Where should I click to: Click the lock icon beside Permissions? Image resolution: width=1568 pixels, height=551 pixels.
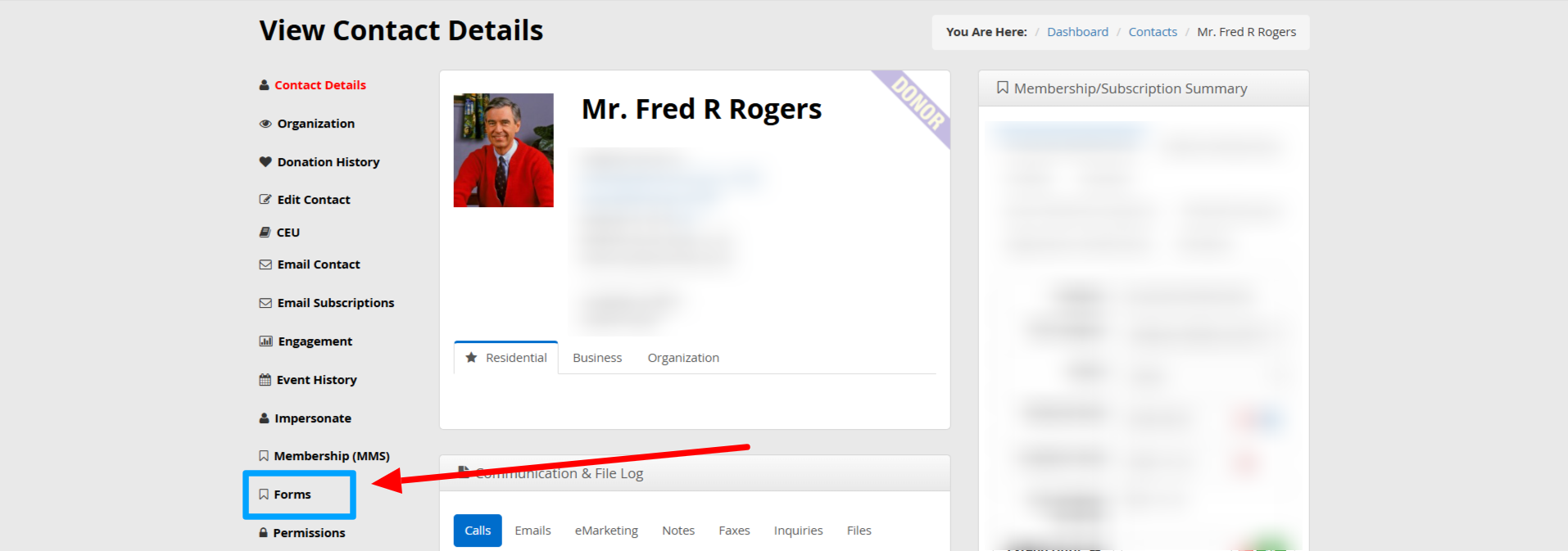tap(264, 533)
